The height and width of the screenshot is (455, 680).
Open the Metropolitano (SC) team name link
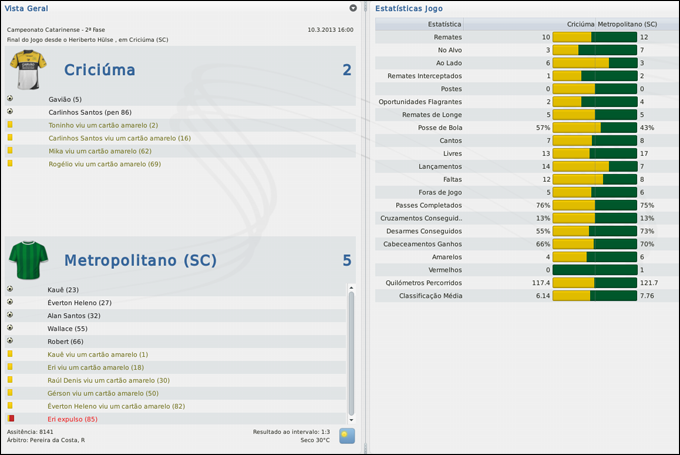[x=141, y=260]
